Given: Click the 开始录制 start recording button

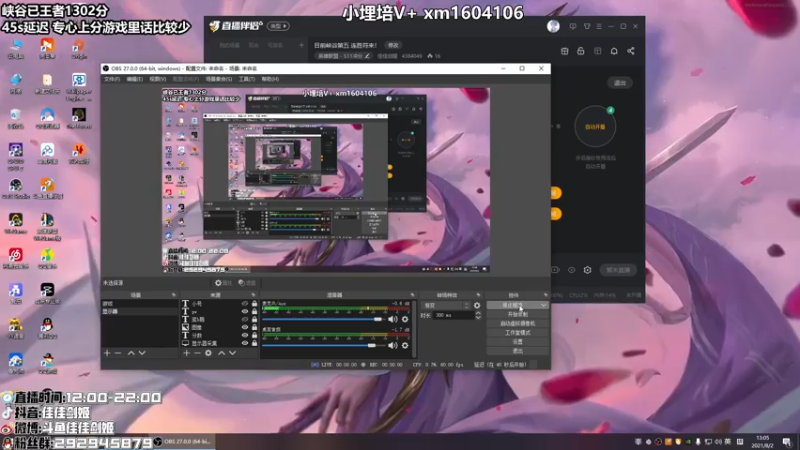Looking at the screenshot, I should tap(517, 314).
